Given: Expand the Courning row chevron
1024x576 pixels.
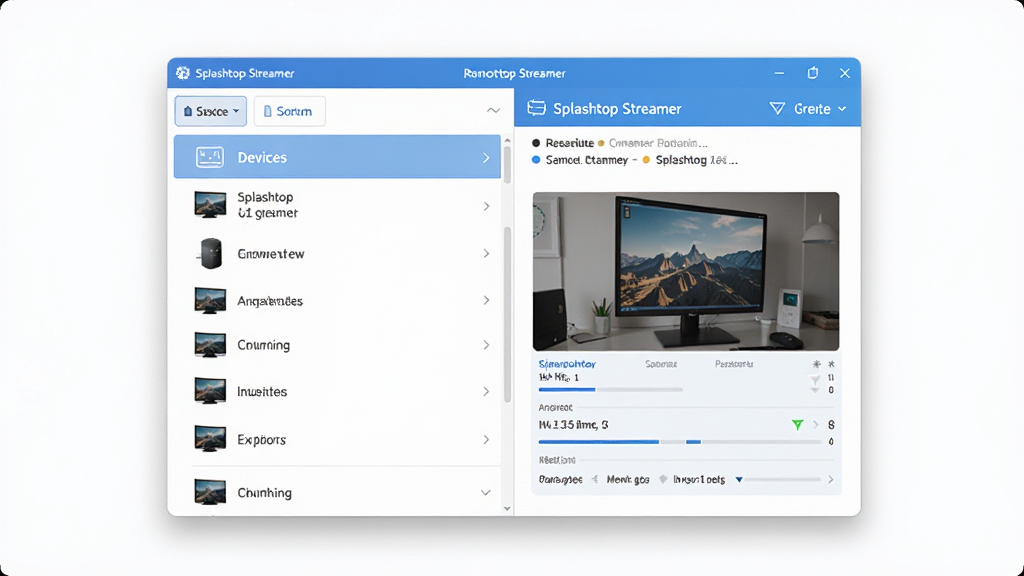Looking at the screenshot, I should pos(487,345).
